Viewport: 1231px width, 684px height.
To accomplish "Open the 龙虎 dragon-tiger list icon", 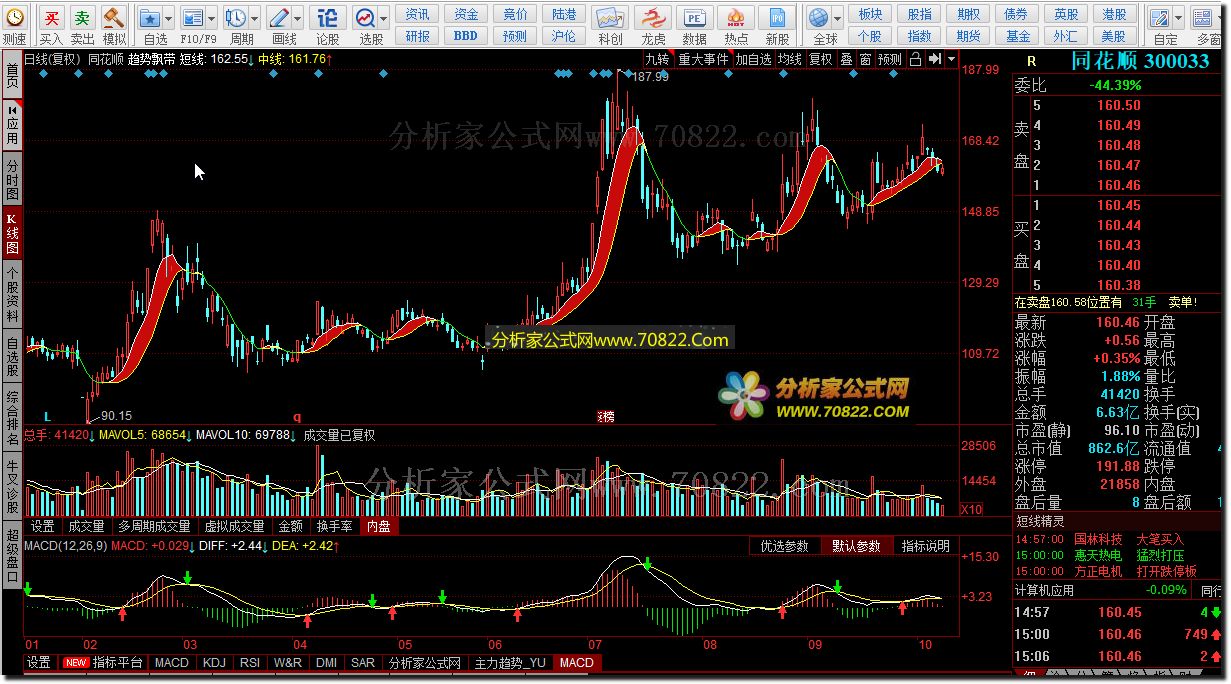I will coord(653,17).
